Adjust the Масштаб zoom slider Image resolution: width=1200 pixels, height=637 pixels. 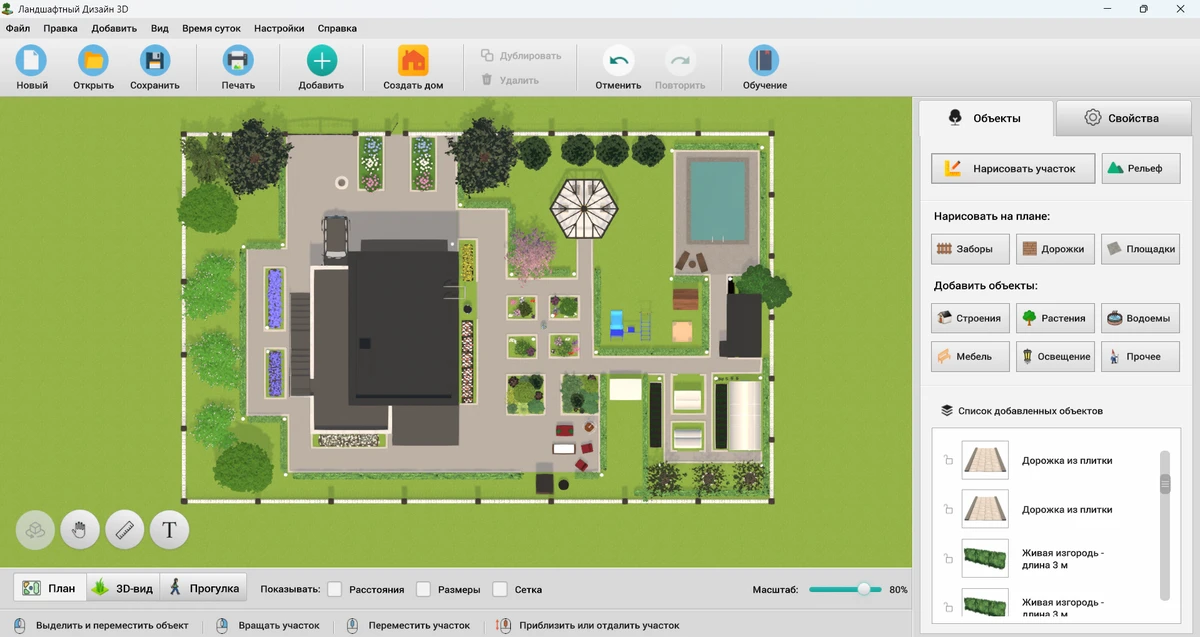(x=863, y=589)
